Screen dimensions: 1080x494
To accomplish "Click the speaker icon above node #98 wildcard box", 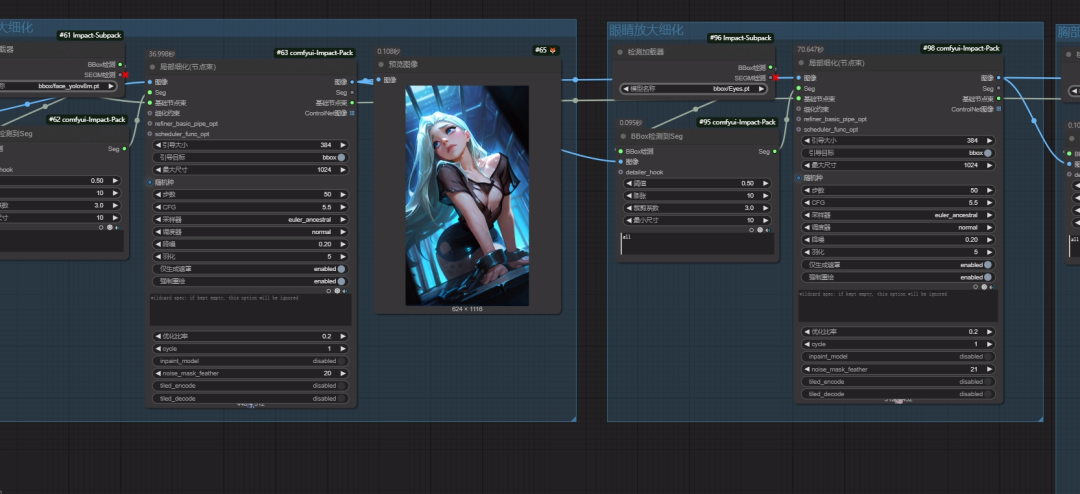I will click(993, 287).
